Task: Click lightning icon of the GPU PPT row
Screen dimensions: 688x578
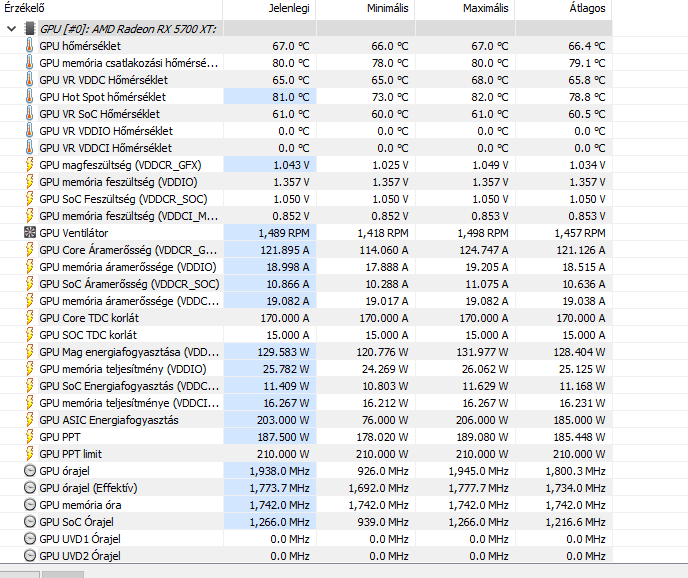Action: (29, 437)
